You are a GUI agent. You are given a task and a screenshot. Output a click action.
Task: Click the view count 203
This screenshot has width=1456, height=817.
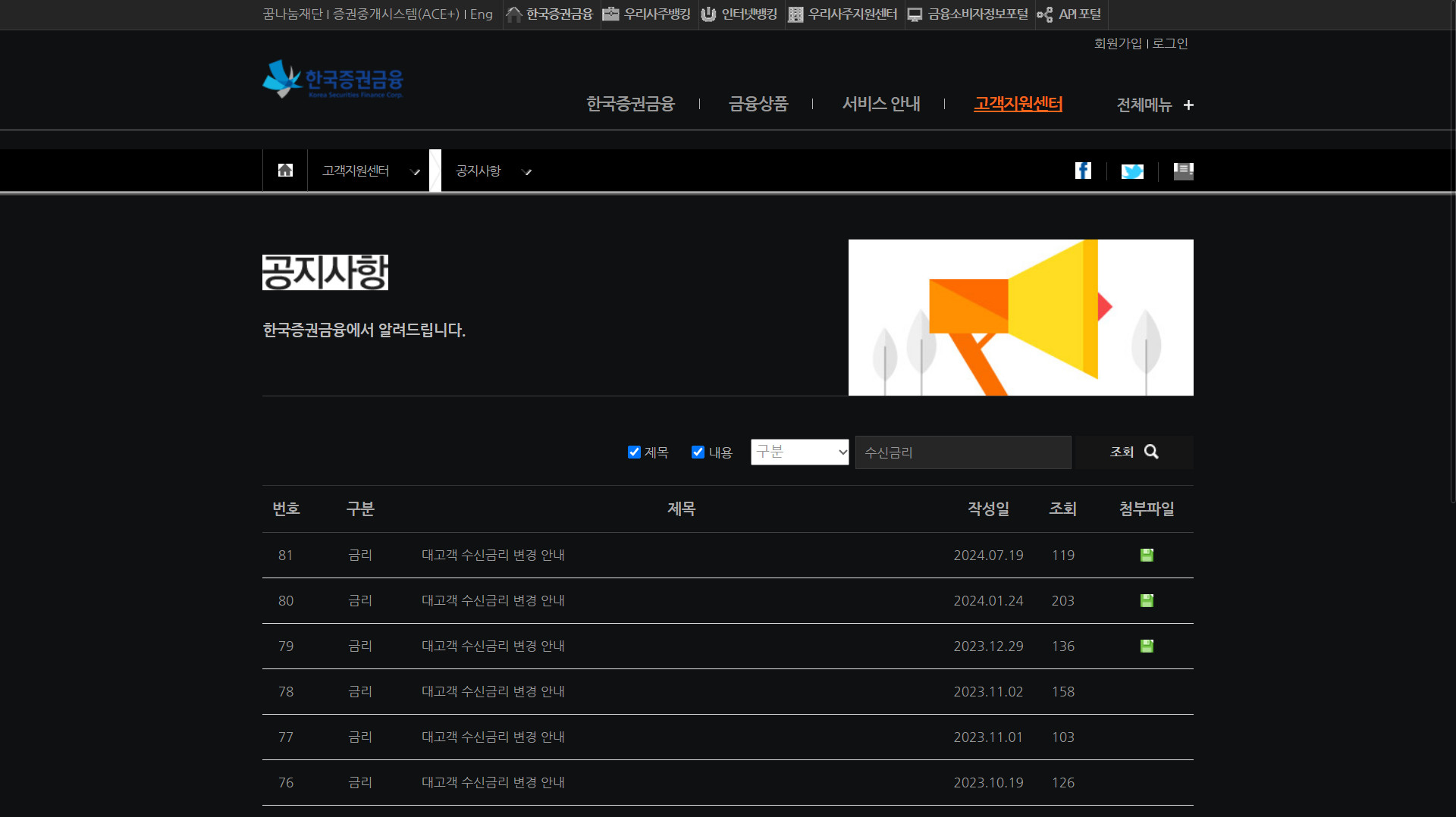1062,601
